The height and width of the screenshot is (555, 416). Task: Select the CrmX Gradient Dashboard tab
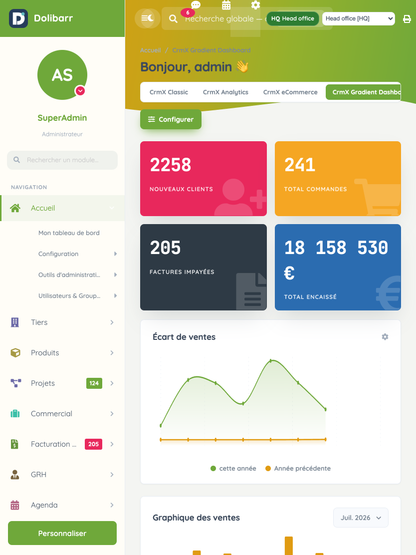[x=363, y=92]
